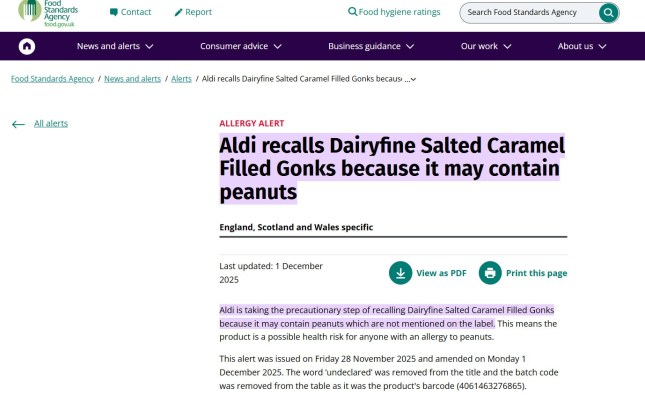Image resolution: width=645 pixels, height=403 pixels.
Task: Expand the truncated breadcrumb chevron
Action: (x=413, y=79)
